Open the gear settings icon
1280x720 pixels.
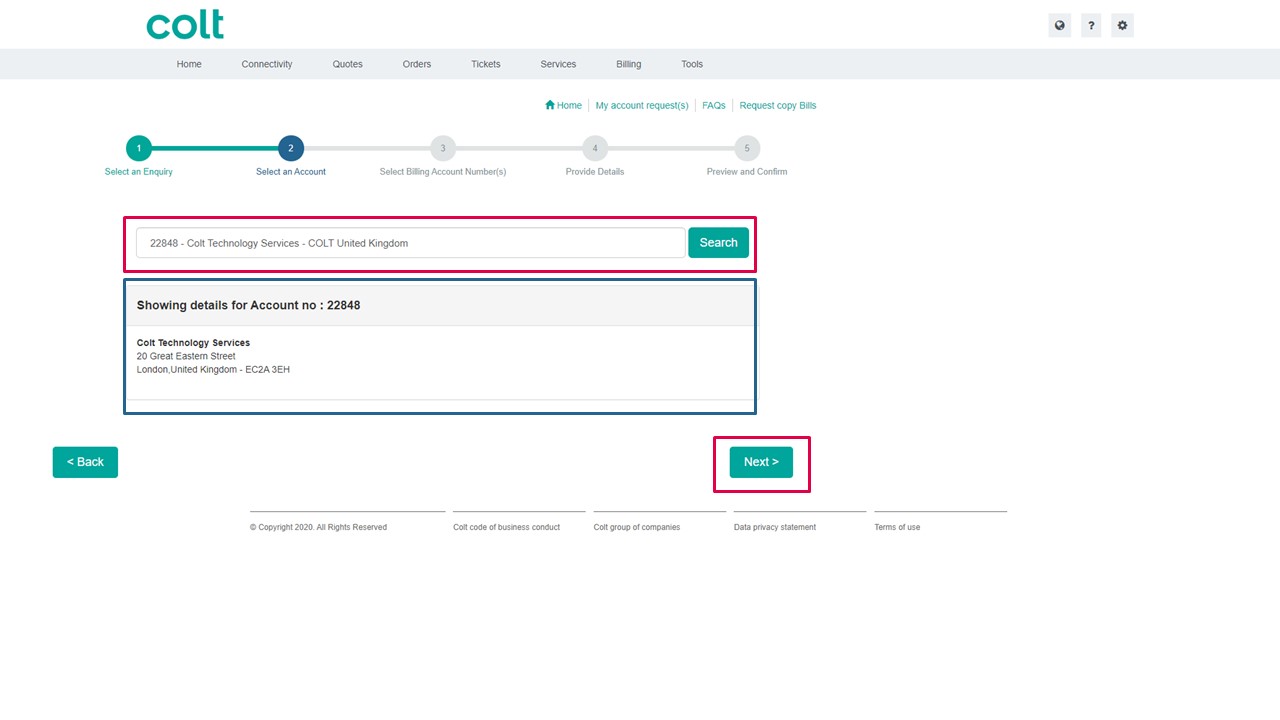click(1122, 26)
